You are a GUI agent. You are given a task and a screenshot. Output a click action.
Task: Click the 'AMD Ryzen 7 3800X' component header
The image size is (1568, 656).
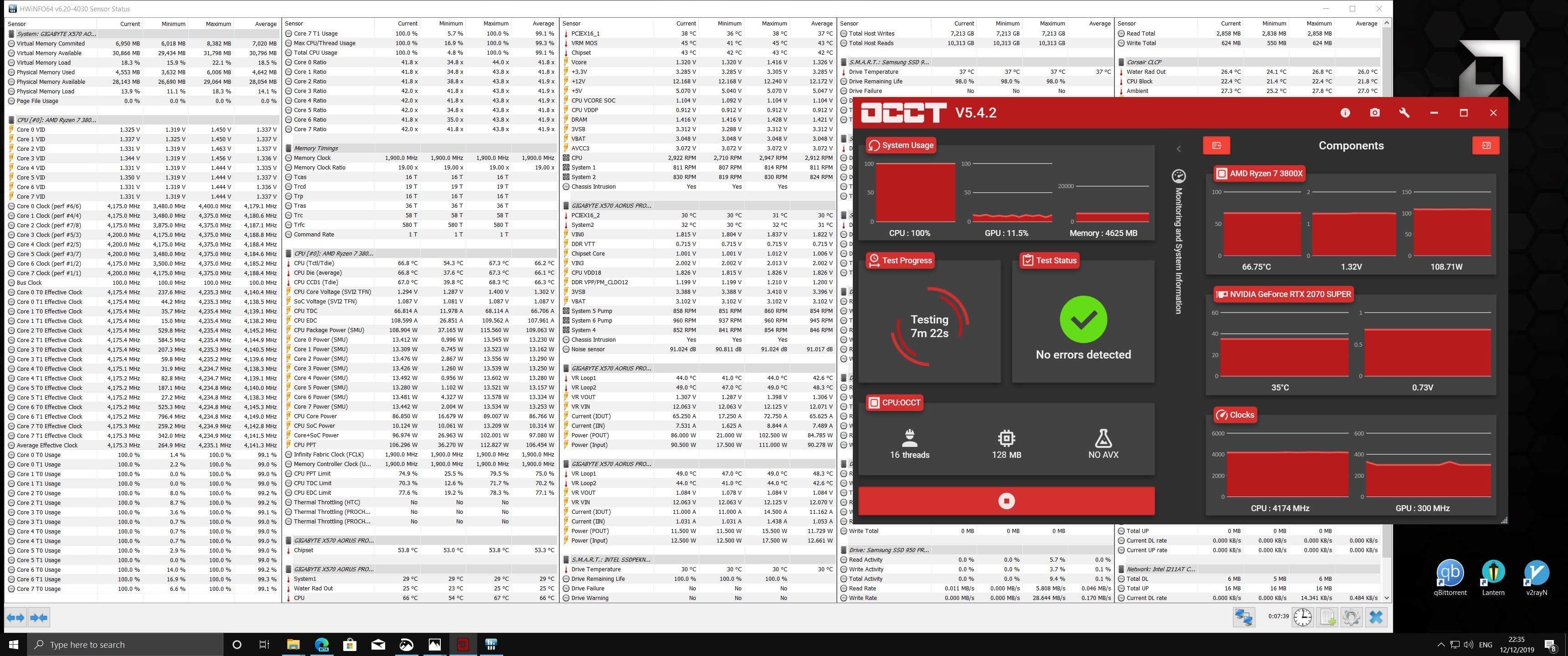pyautogui.click(x=1259, y=174)
